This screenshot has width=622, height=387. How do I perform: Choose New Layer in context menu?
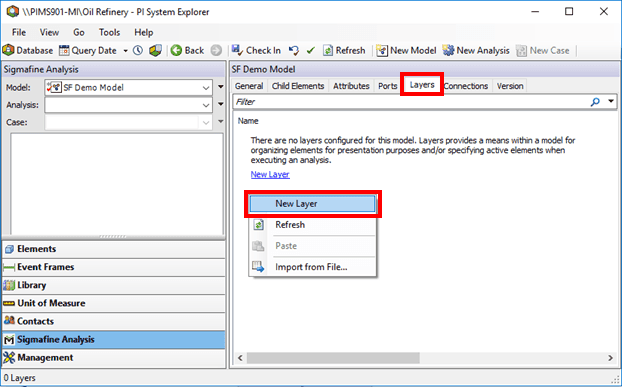point(312,204)
